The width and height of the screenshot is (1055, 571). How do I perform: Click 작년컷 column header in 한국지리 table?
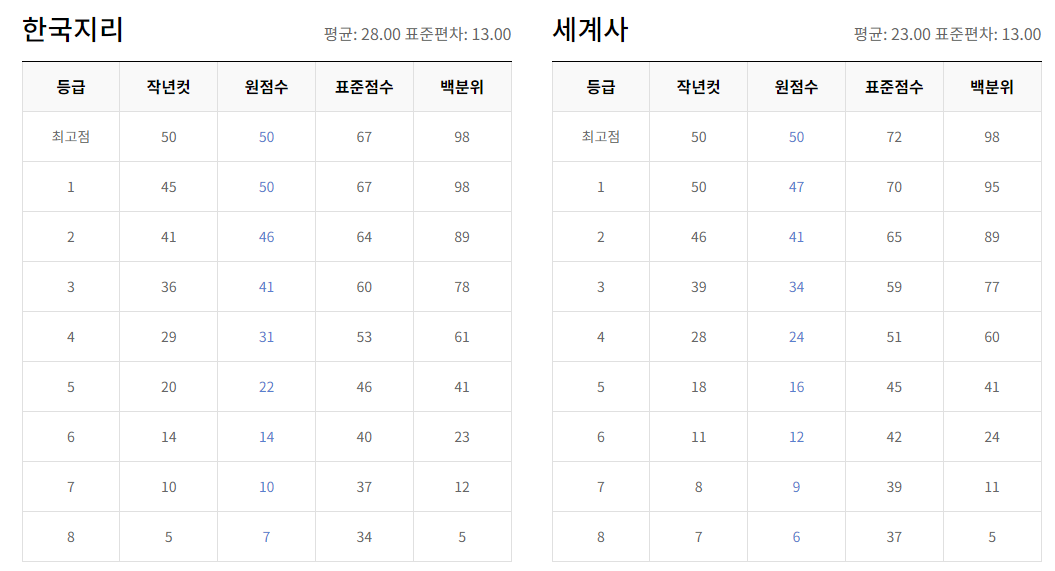point(169,87)
